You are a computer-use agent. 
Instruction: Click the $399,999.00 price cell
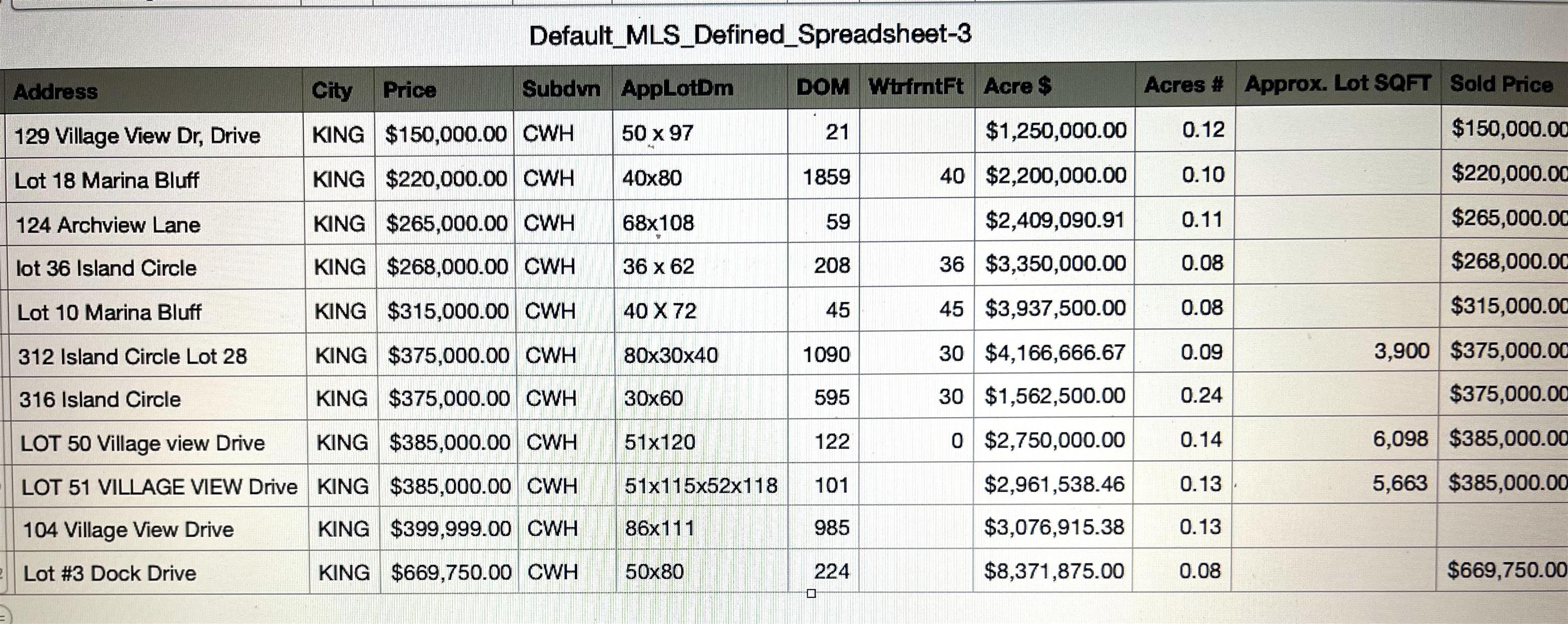tap(450, 529)
